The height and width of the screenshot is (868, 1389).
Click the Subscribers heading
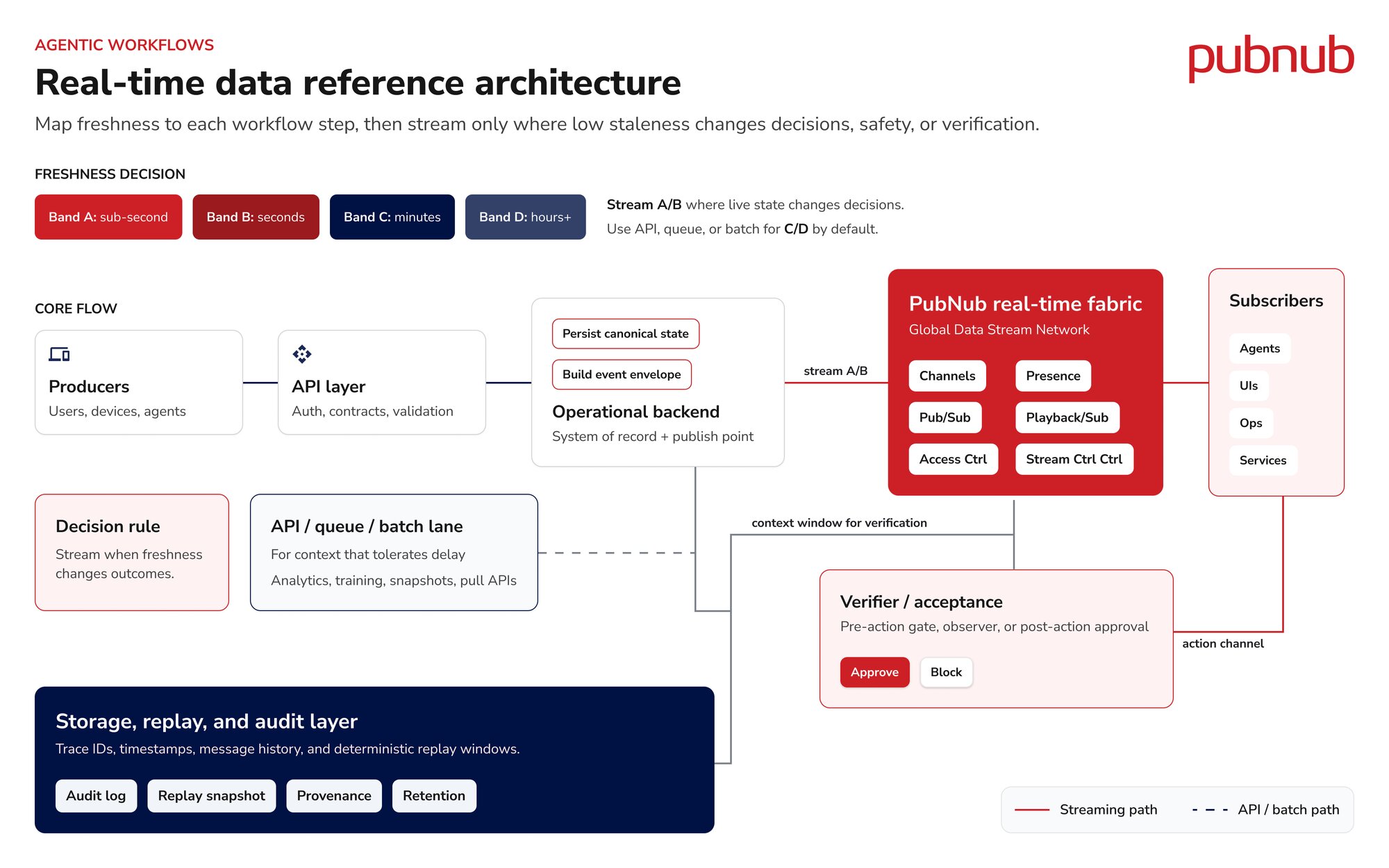coord(1276,301)
